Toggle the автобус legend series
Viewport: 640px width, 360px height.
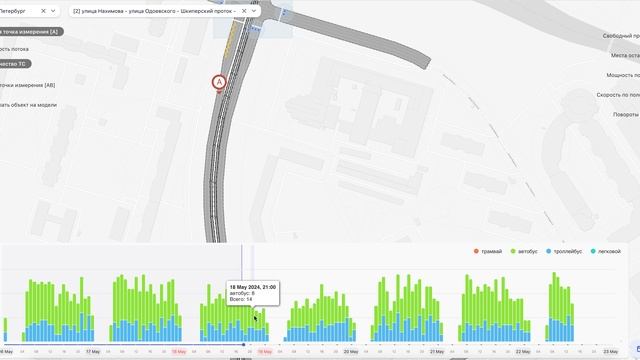tap(524, 251)
